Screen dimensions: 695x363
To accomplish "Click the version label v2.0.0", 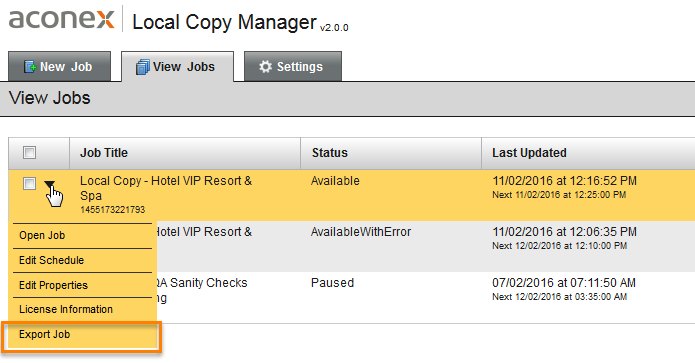I will [334, 27].
